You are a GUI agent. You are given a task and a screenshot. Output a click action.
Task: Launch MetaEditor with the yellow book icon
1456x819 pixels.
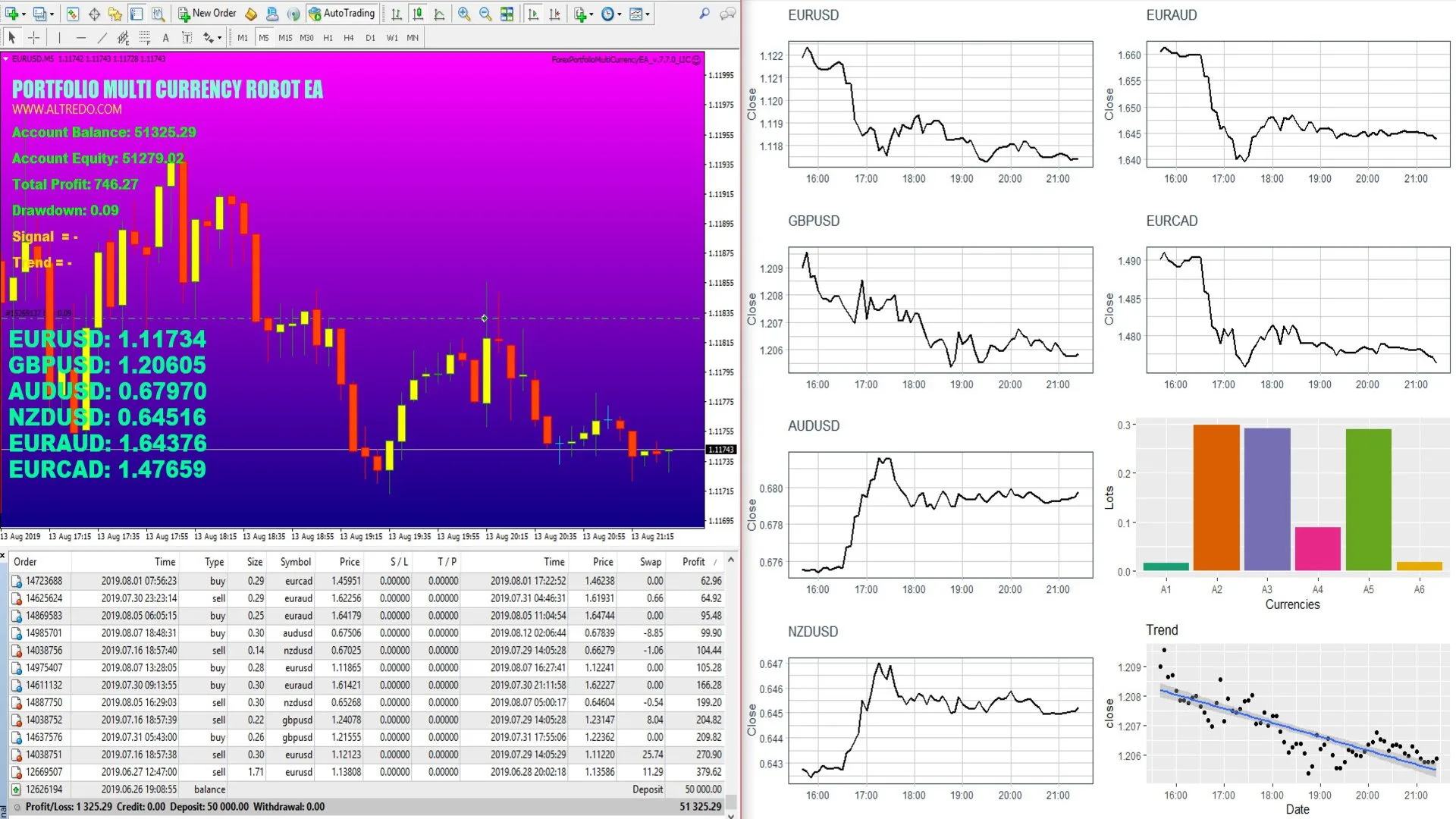click(251, 14)
